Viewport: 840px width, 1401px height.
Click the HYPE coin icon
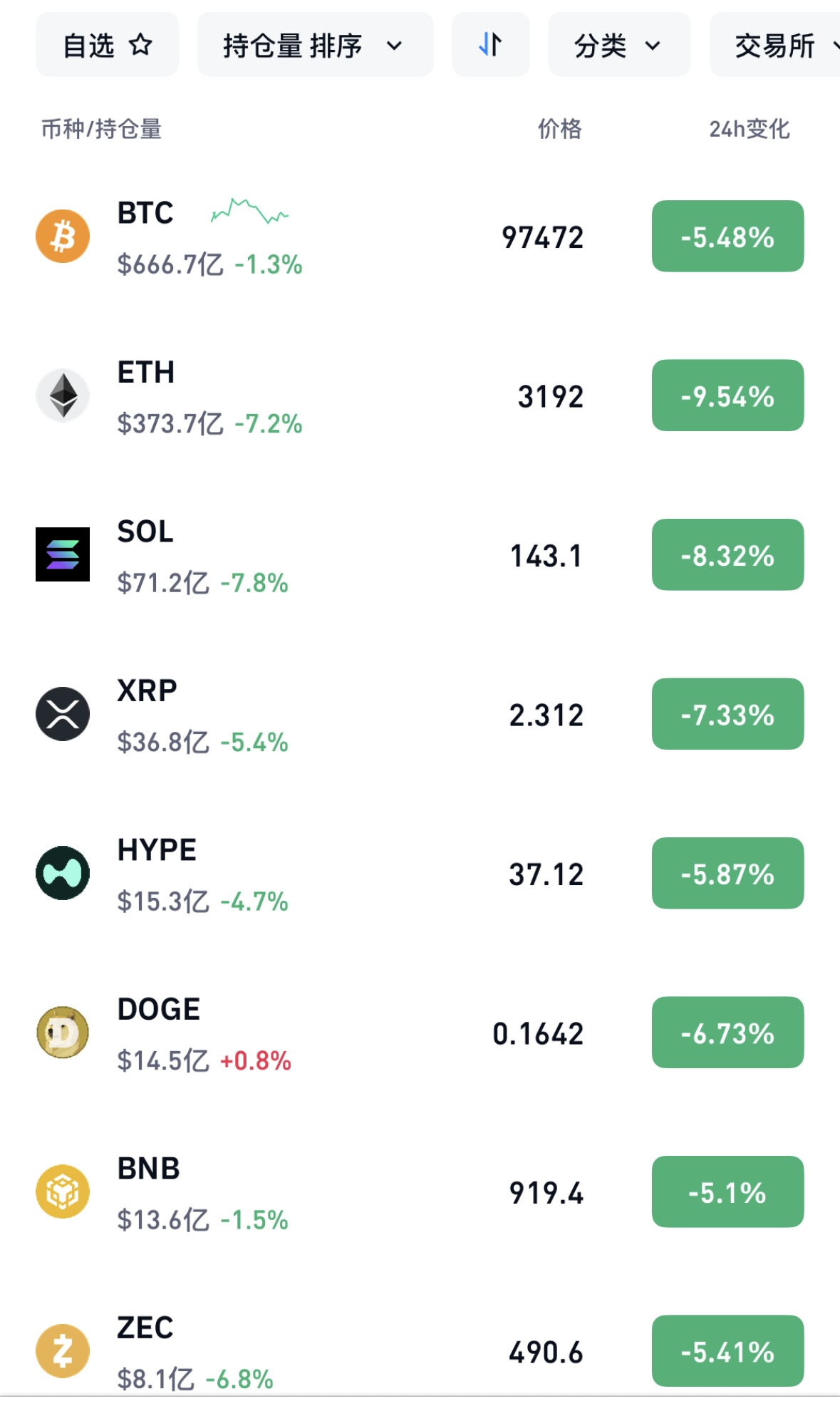click(63, 873)
